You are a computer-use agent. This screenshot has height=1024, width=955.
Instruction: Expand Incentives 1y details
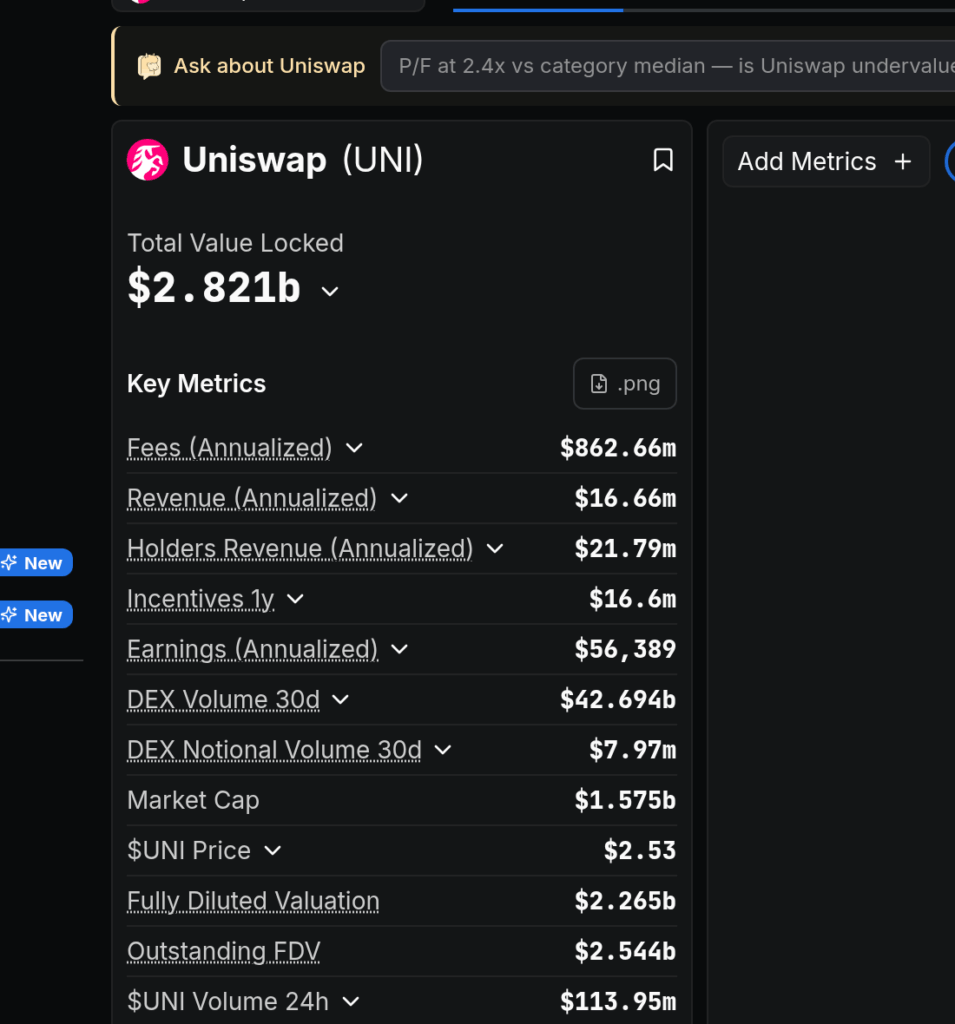295,599
